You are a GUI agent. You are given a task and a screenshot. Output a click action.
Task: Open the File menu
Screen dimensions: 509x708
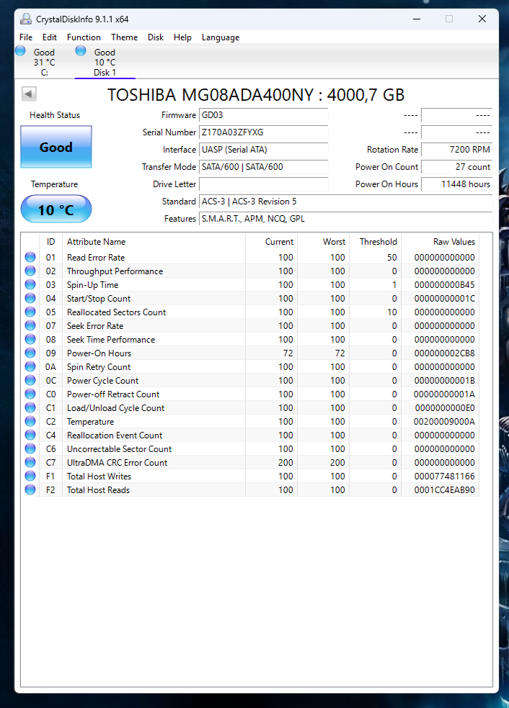click(26, 37)
